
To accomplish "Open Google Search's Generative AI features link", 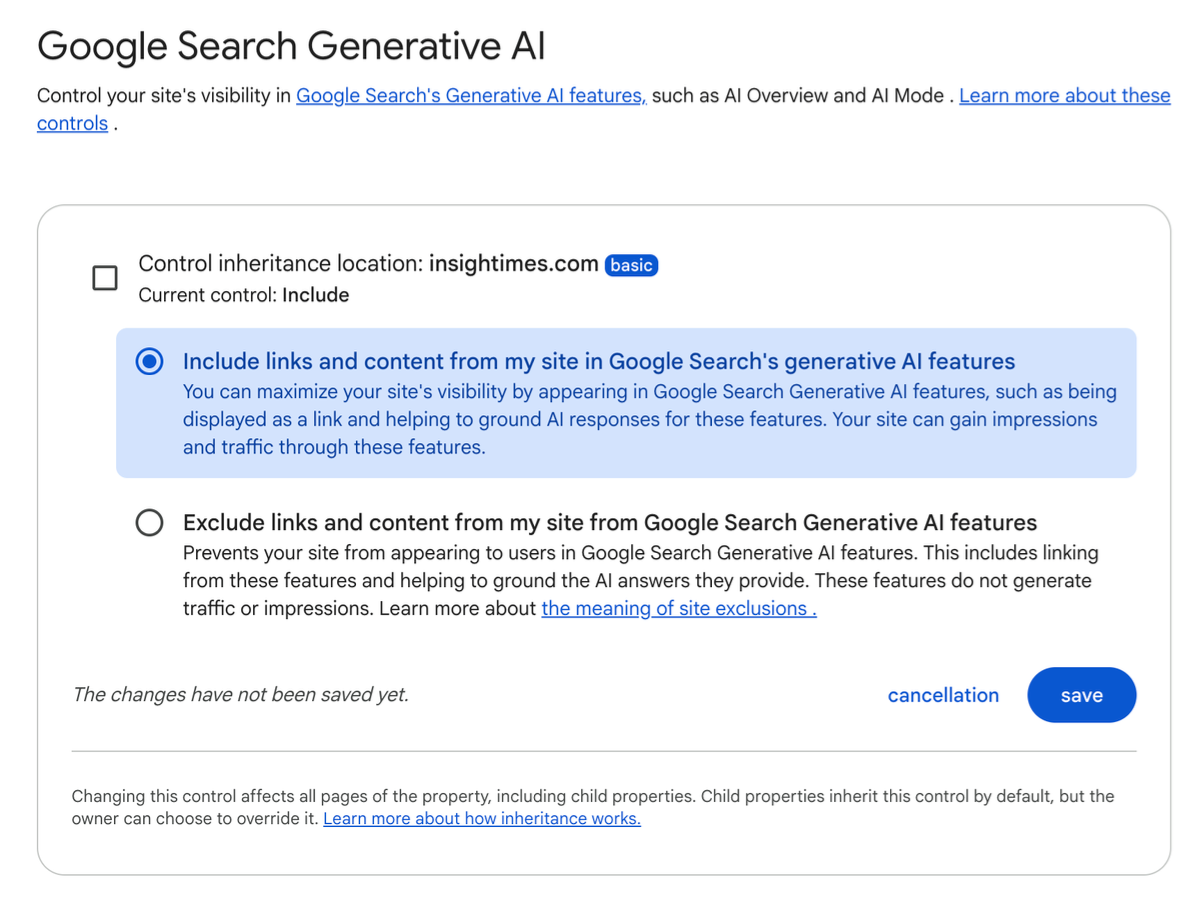I will tap(471, 96).
